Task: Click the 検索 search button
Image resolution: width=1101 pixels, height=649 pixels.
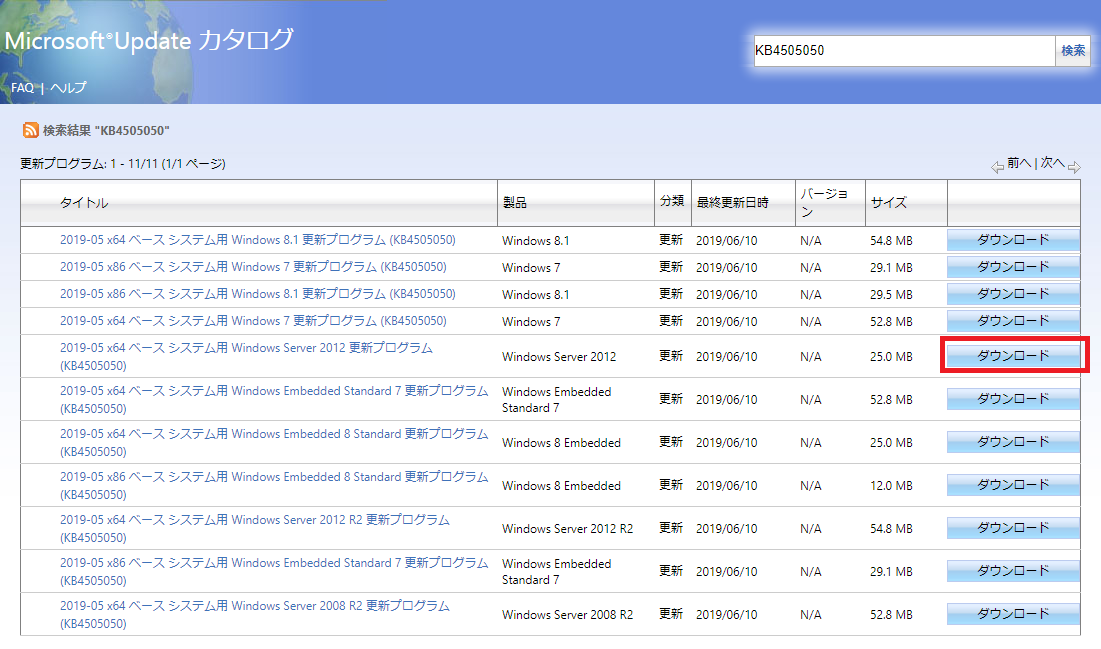Action: 1073,51
